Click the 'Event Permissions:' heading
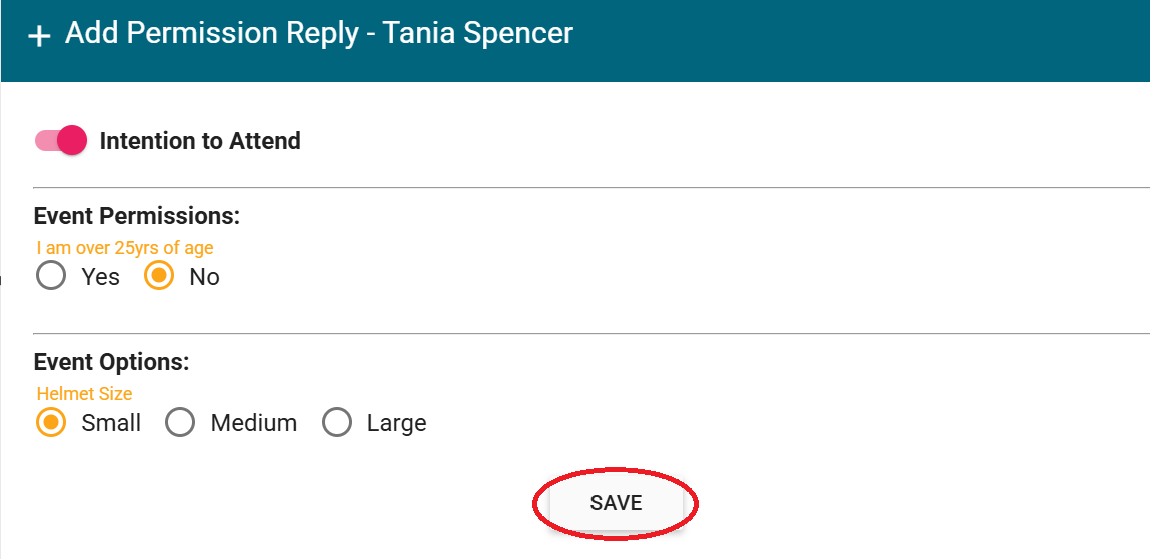The image size is (1150, 559). coord(137,216)
